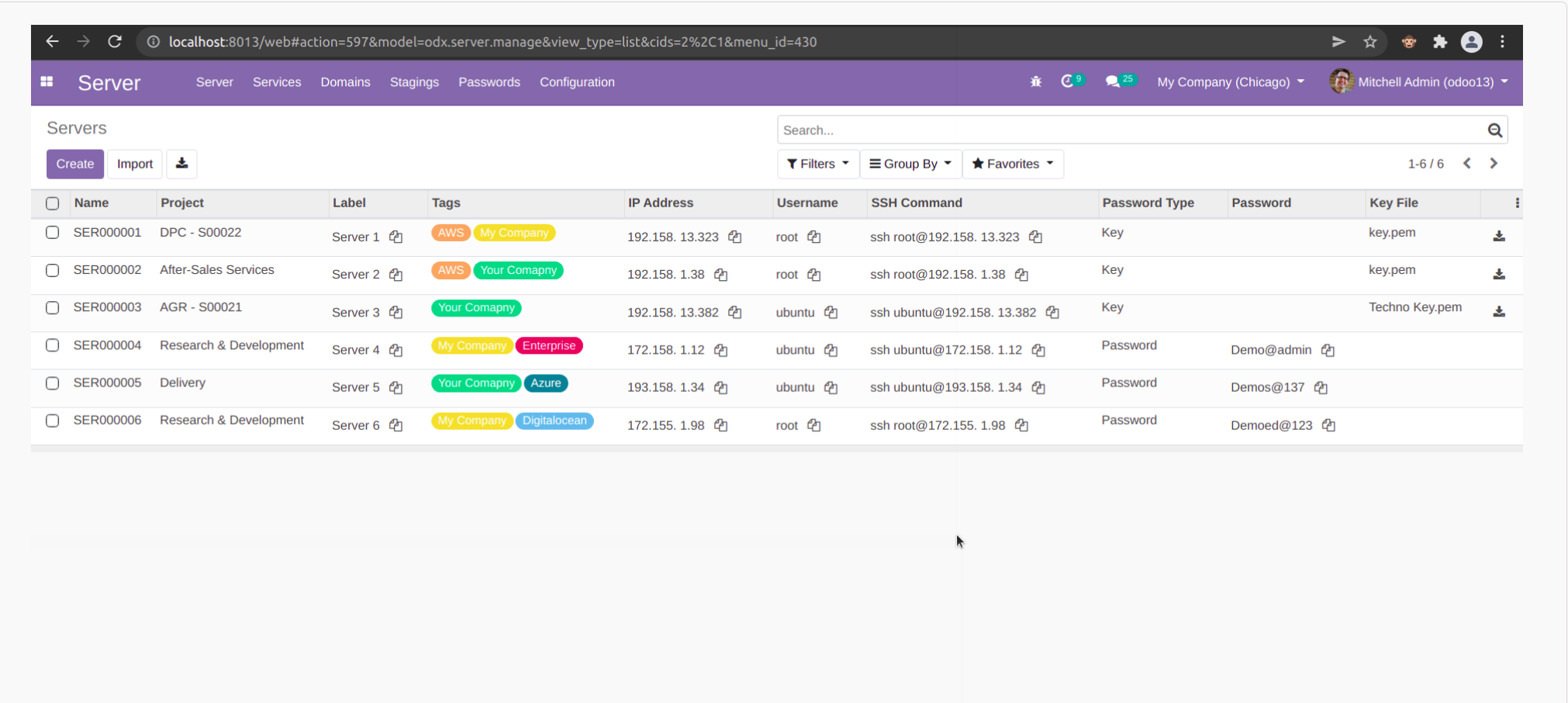Open the Filters dropdown

(817, 164)
